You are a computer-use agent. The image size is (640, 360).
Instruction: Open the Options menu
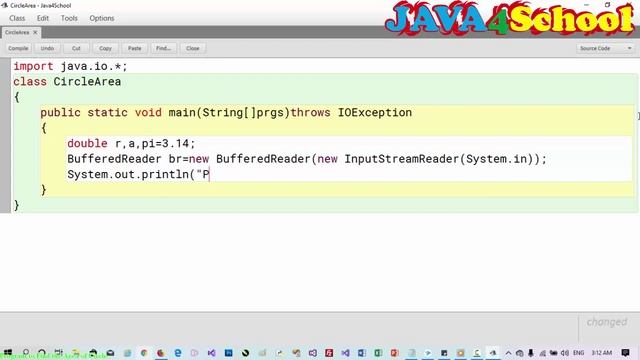click(x=102, y=18)
